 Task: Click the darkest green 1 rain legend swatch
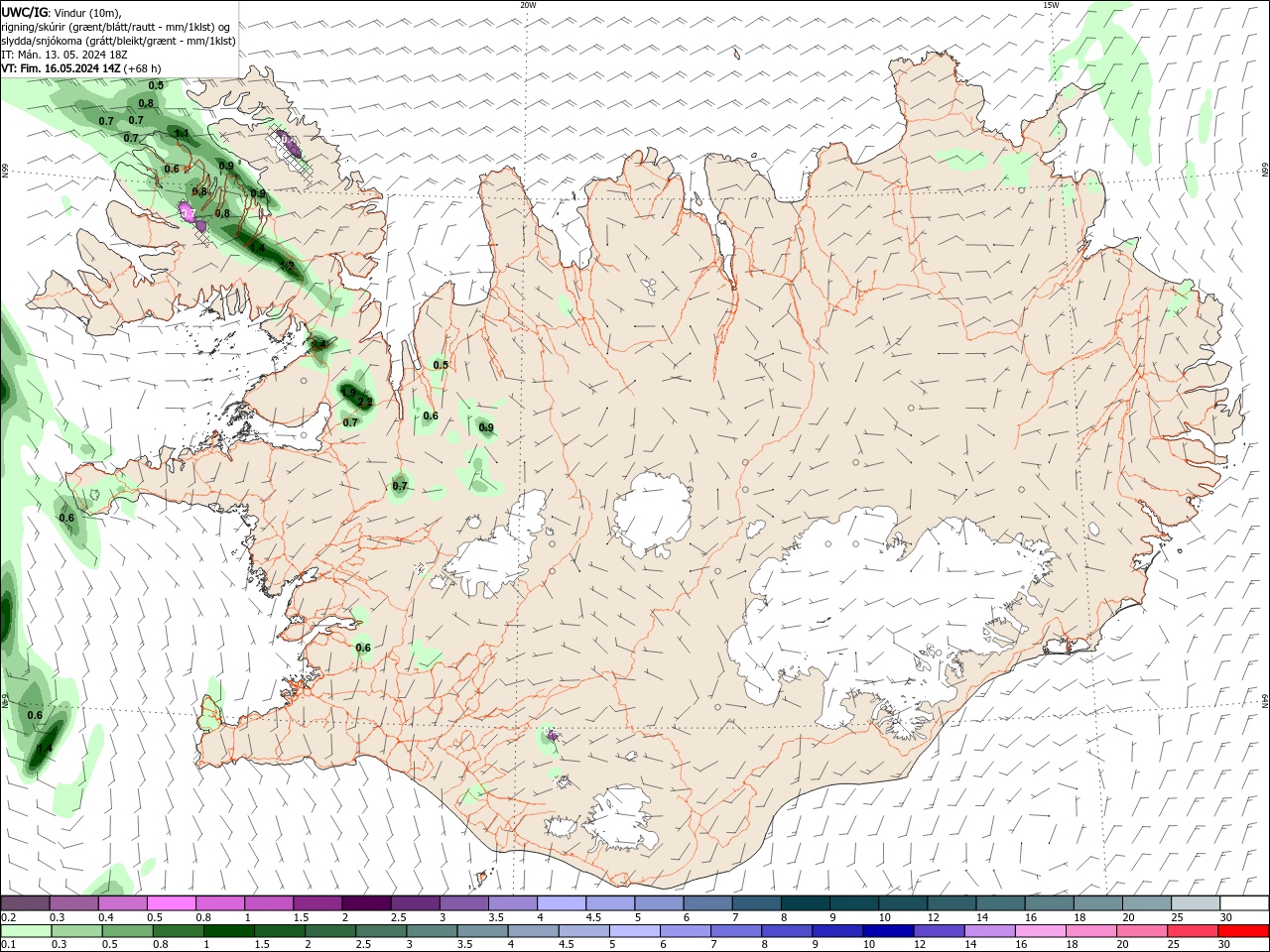point(228,931)
